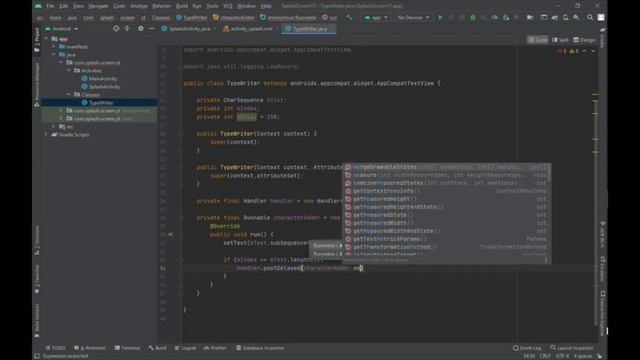The height and width of the screenshot is (360, 640).
Task: Open the Favorites side tab
Action: click(37, 279)
